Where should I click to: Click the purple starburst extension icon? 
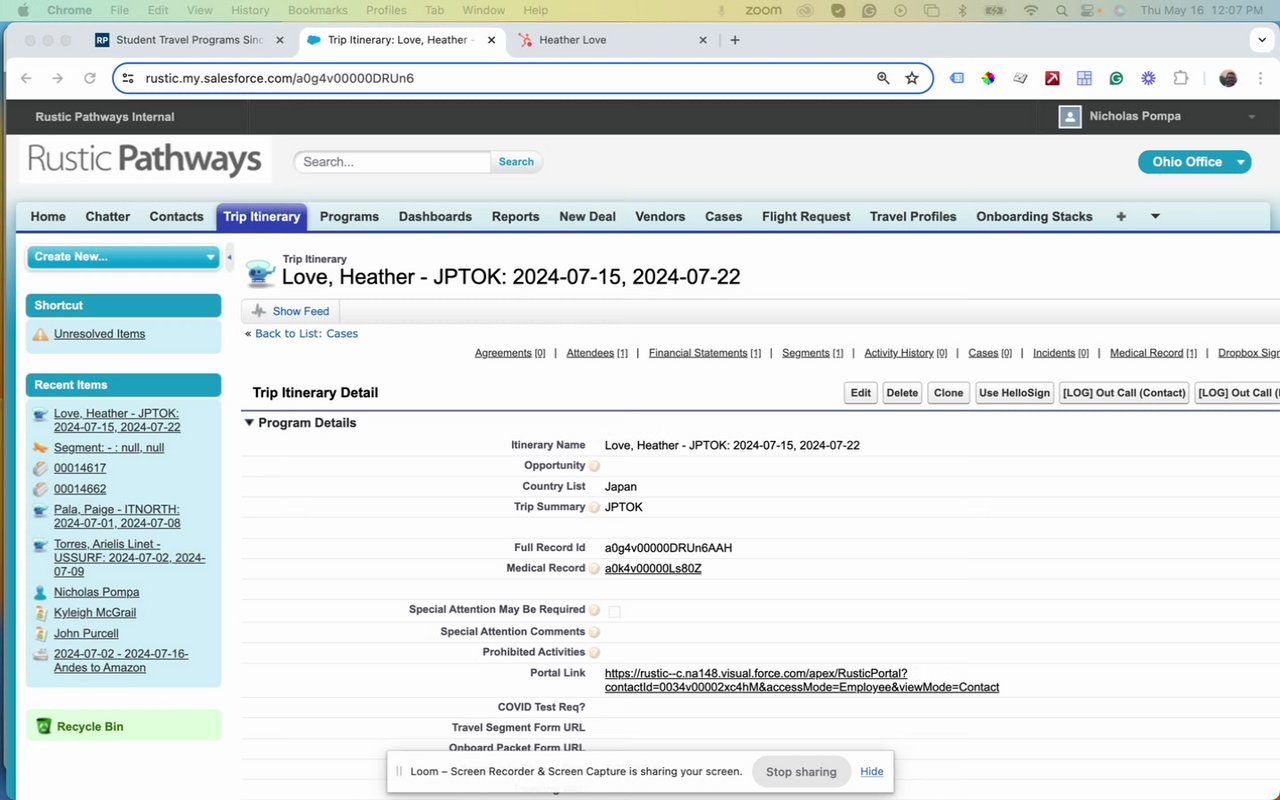tap(1148, 78)
